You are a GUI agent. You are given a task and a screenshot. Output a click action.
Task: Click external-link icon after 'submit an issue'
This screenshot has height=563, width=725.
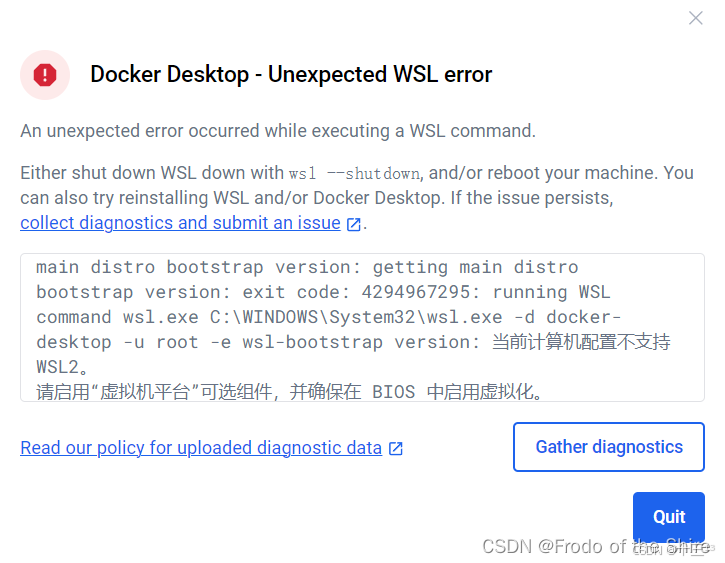(x=353, y=224)
